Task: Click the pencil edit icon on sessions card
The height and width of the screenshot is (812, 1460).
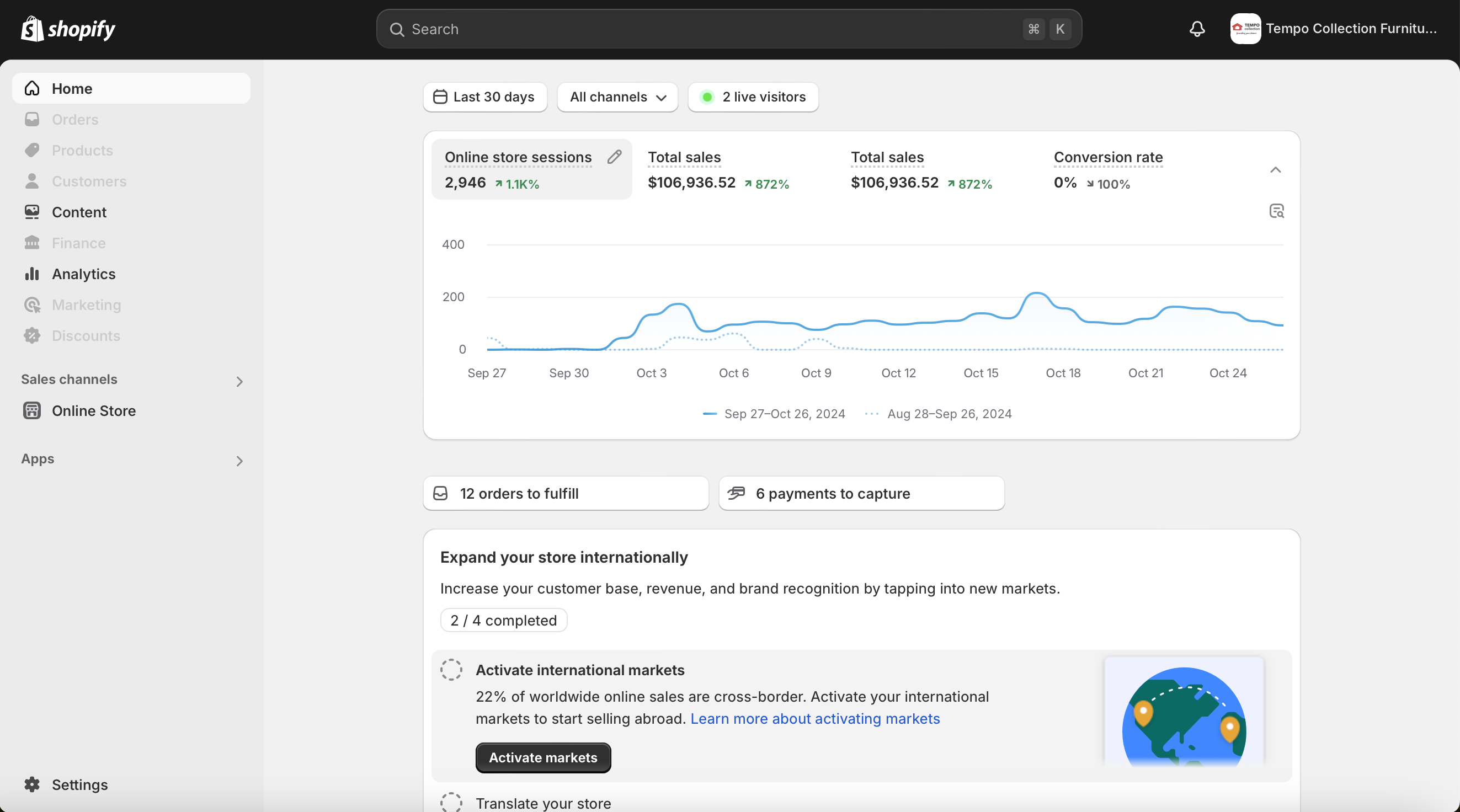Action: [614, 157]
